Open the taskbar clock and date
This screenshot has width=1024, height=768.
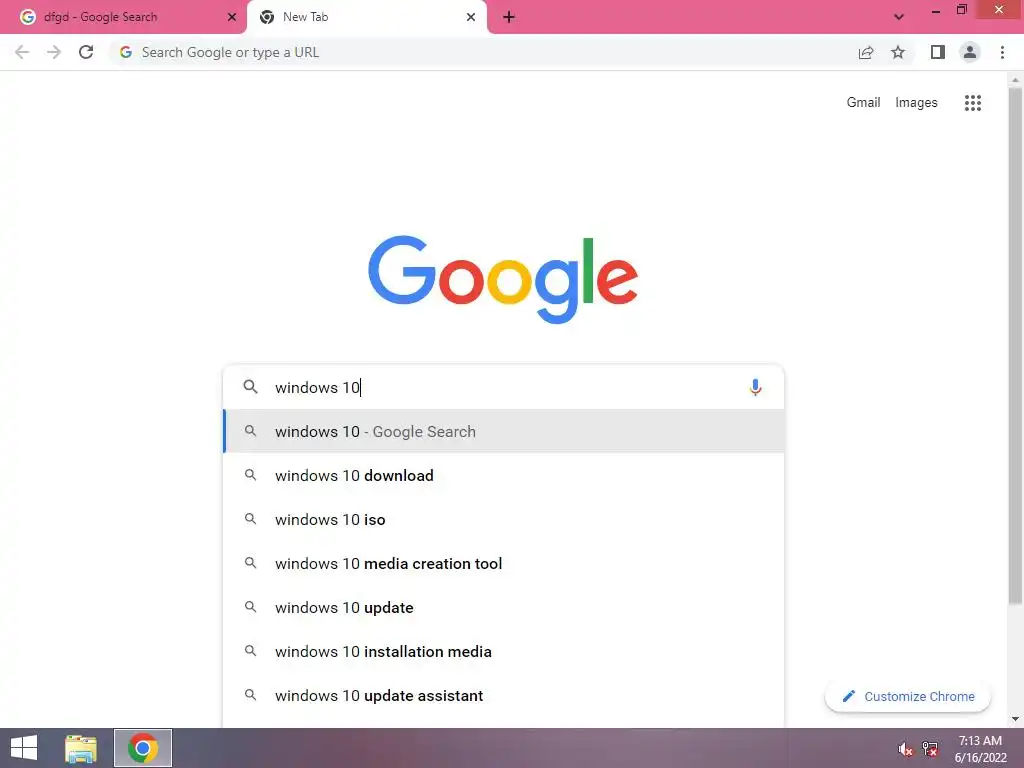tap(980, 749)
